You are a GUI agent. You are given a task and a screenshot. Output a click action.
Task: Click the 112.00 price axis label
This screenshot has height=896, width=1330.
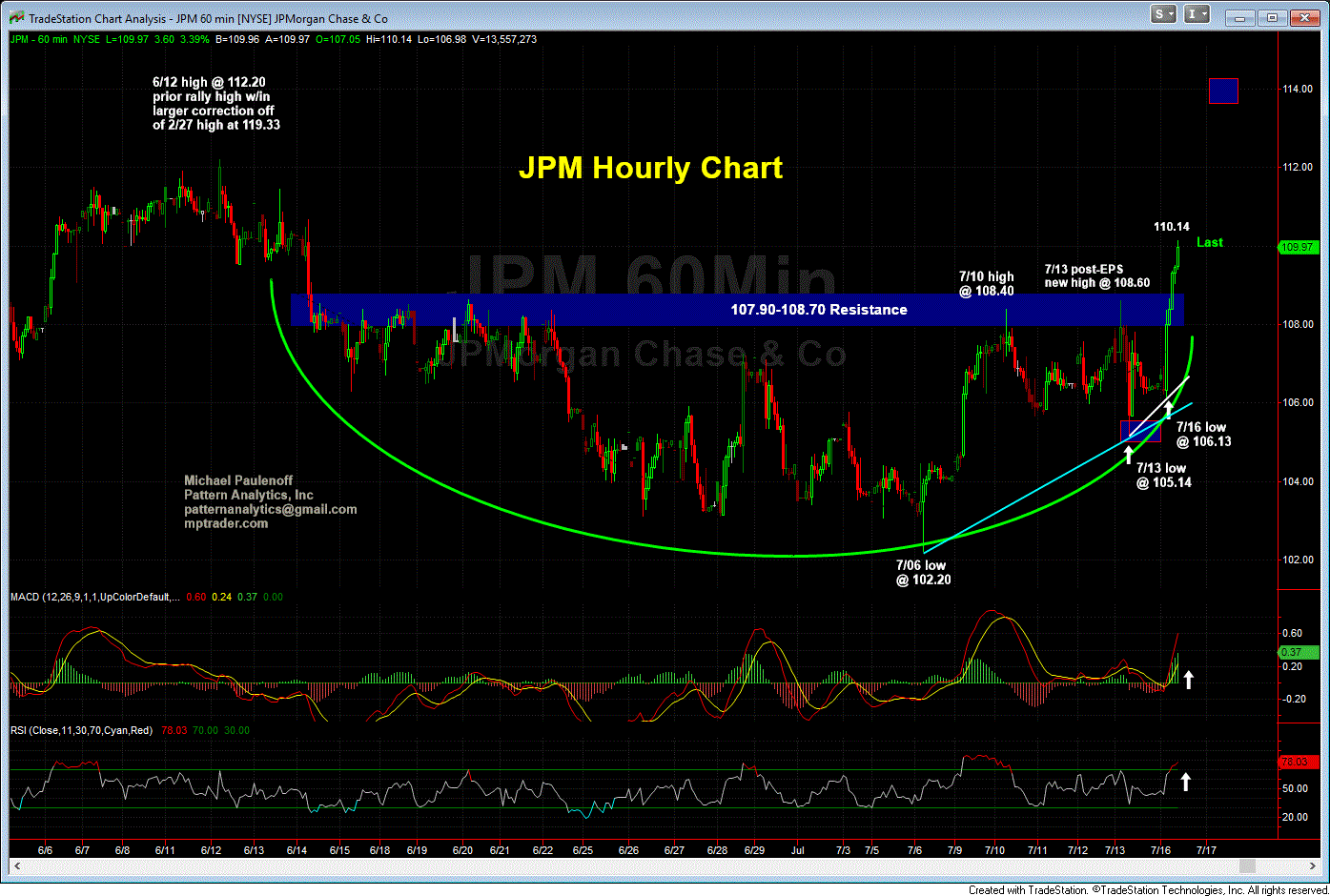(1297, 167)
